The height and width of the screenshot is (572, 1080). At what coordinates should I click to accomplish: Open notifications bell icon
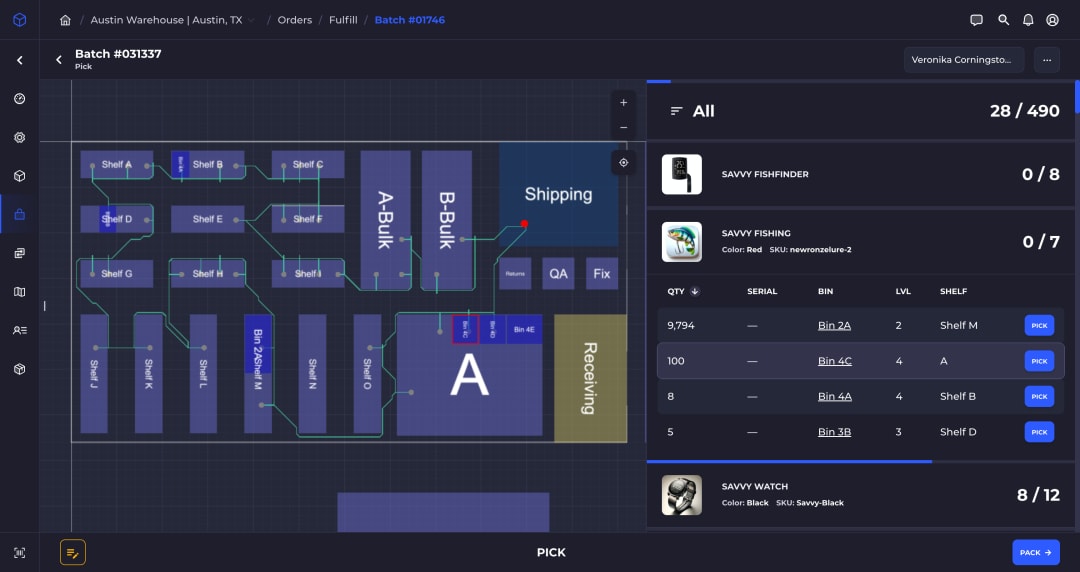[x=1028, y=20]
